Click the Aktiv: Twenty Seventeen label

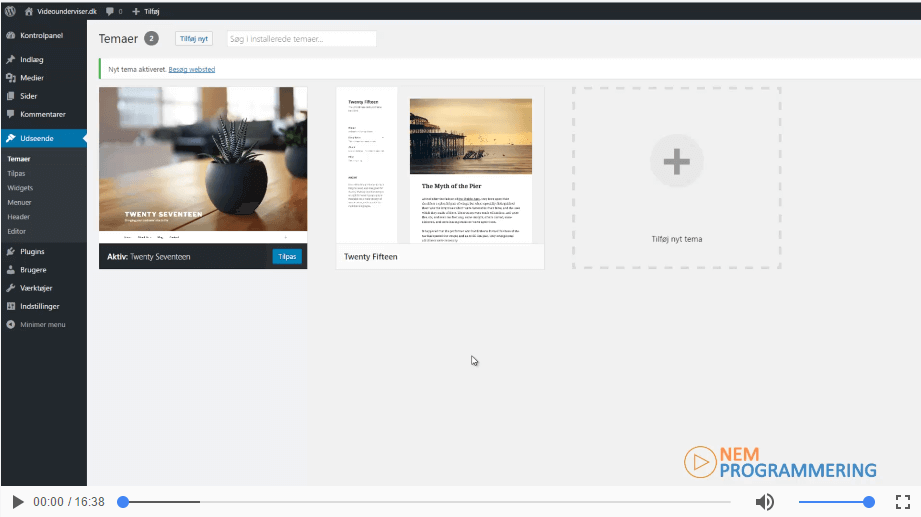pyautogui.click(x=149, y=257)
